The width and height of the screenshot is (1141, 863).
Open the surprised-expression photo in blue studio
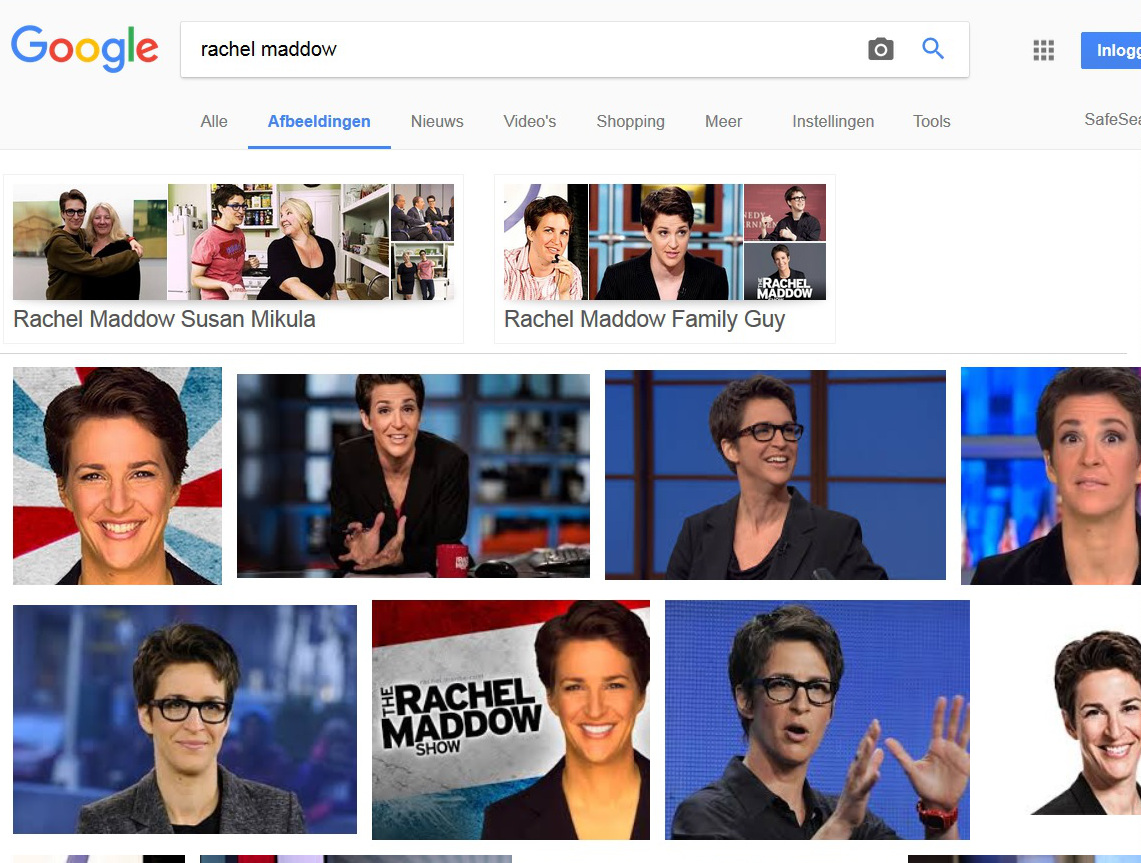[1051, 476]
